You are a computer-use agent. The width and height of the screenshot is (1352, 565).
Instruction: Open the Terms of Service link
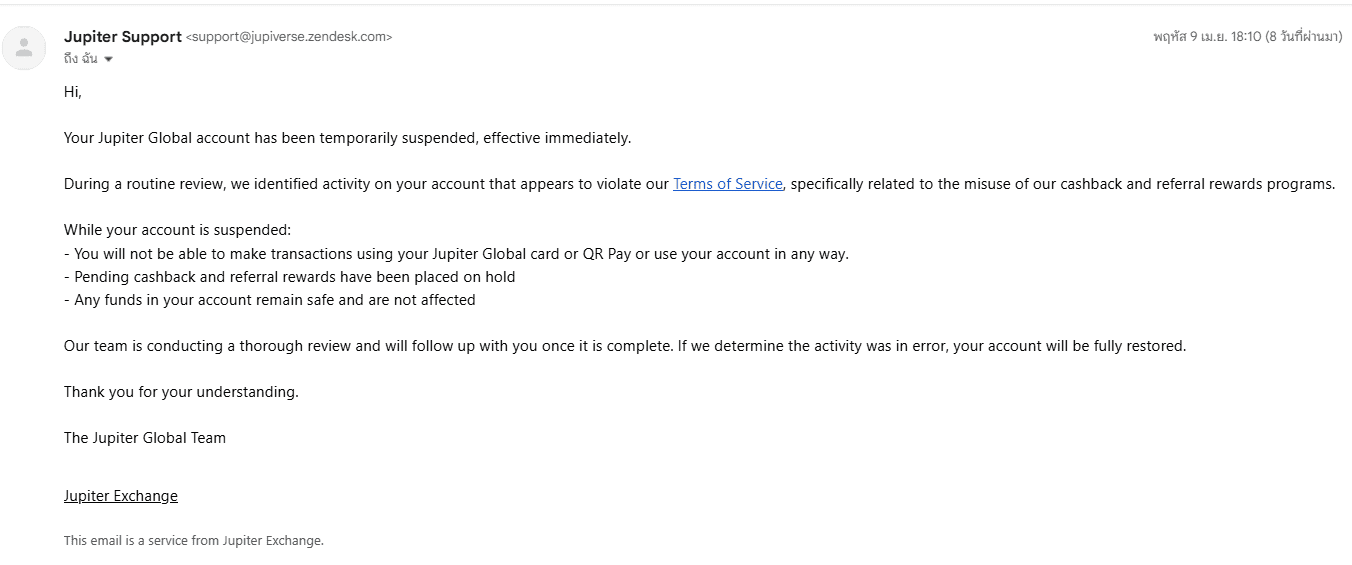point(727,184)
